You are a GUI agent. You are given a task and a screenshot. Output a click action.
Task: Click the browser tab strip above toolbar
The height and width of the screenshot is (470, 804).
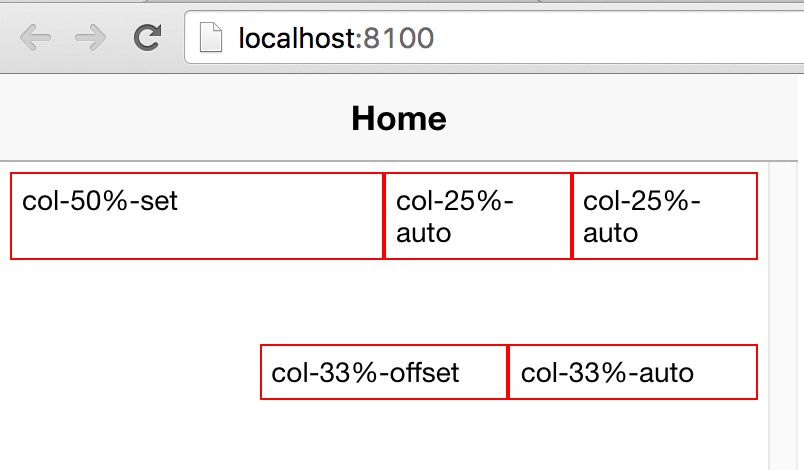[402, 2]
